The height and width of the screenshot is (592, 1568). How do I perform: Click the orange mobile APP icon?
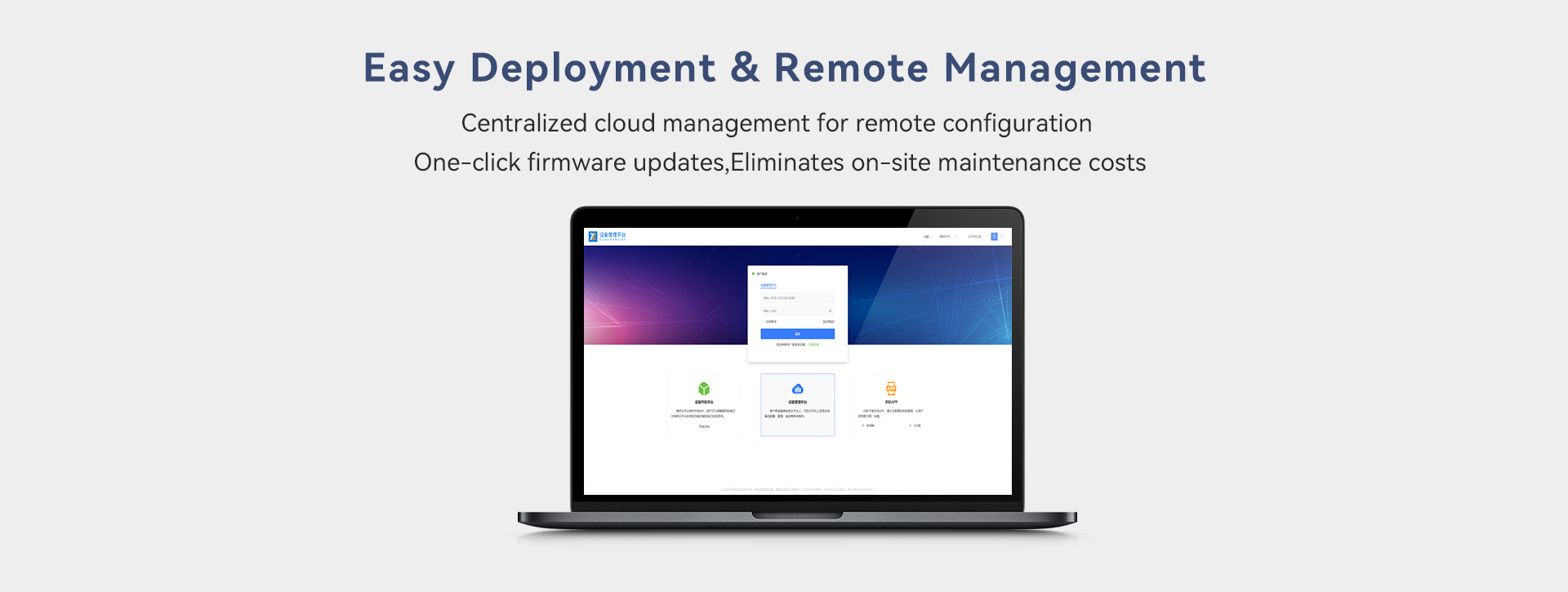tap(891, 389)
